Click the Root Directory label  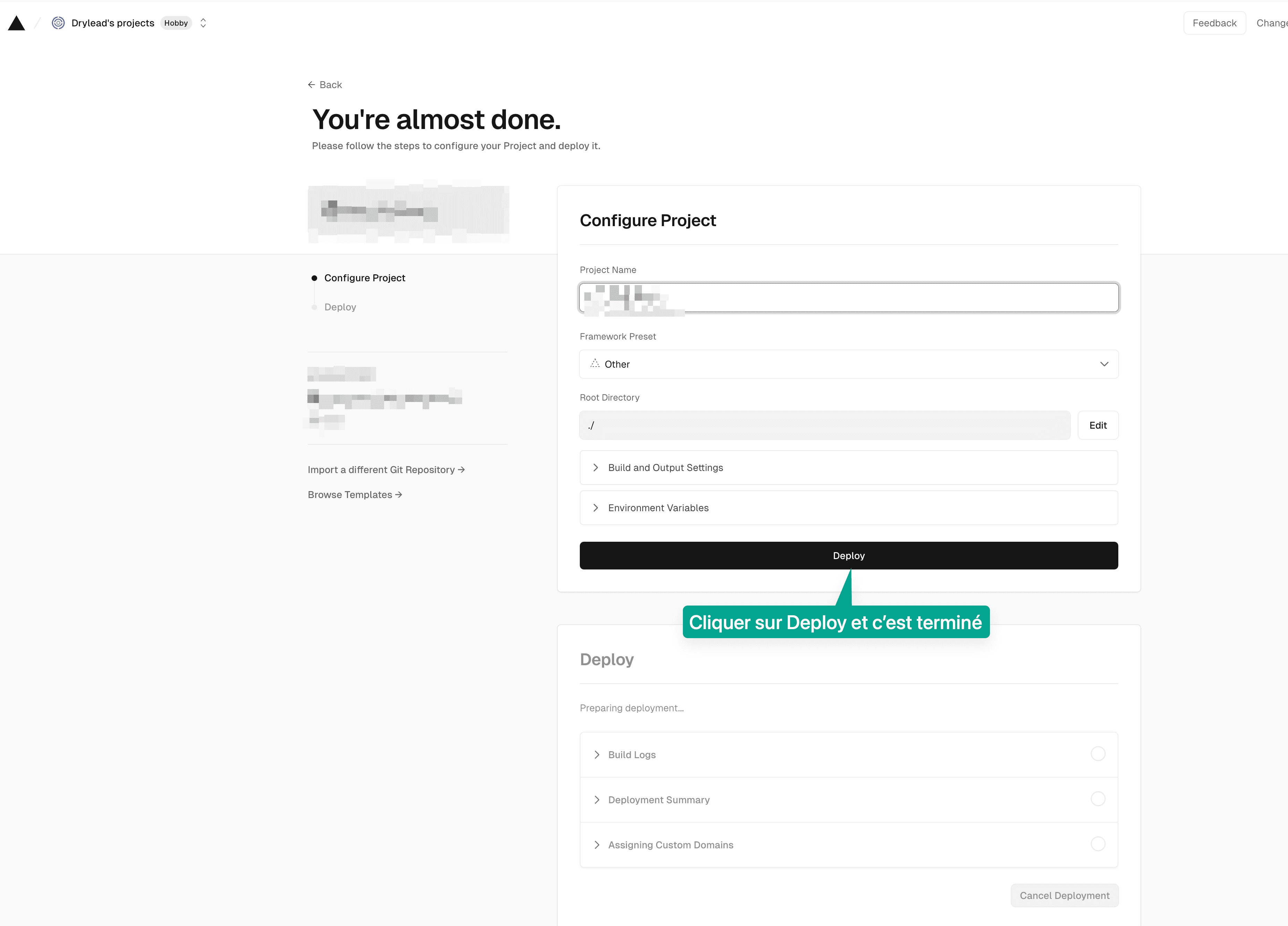point(609,397)
